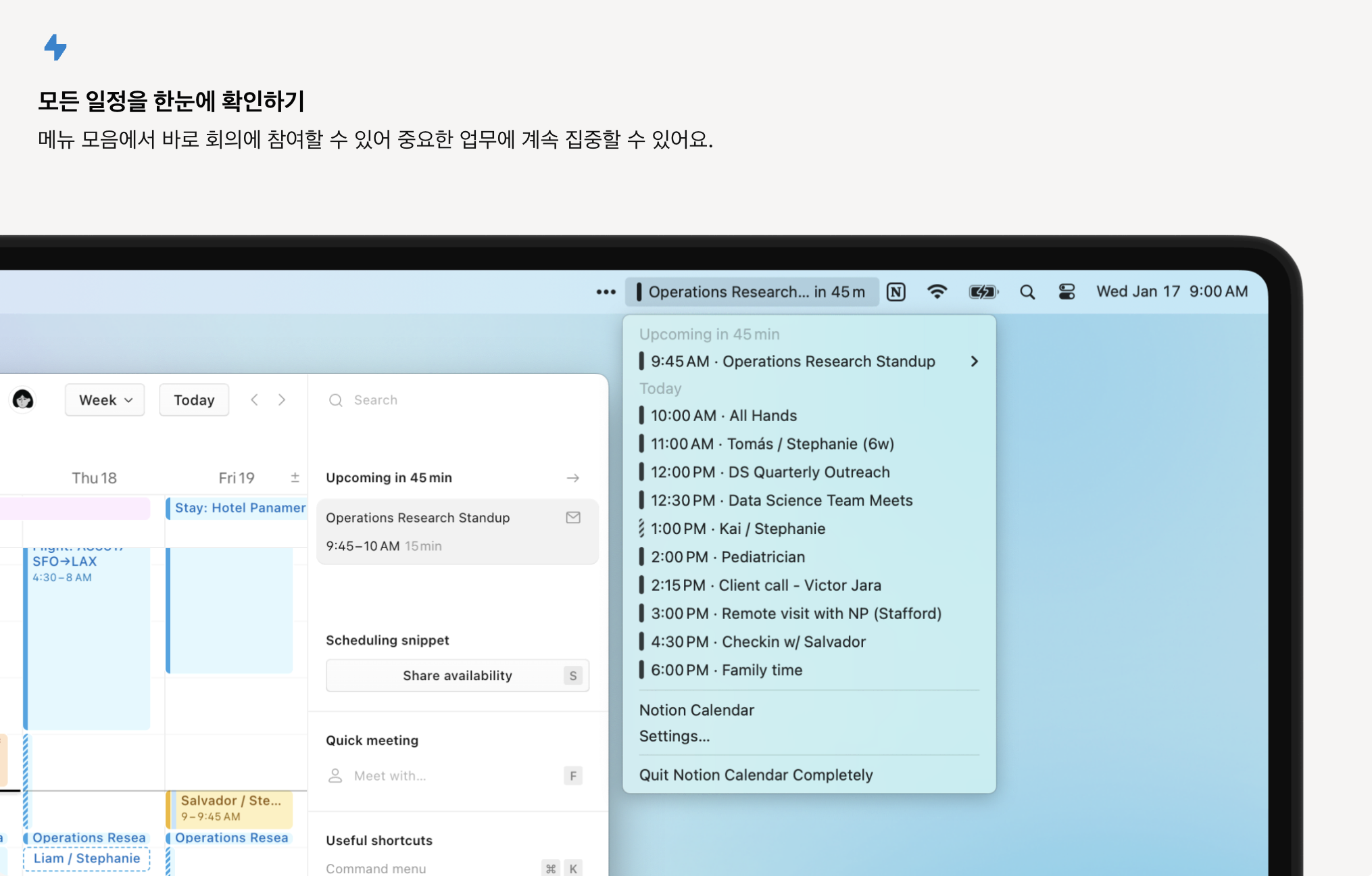
Task: Click the three-dot overflow icon in the menu bar
Action: [606, 292]
